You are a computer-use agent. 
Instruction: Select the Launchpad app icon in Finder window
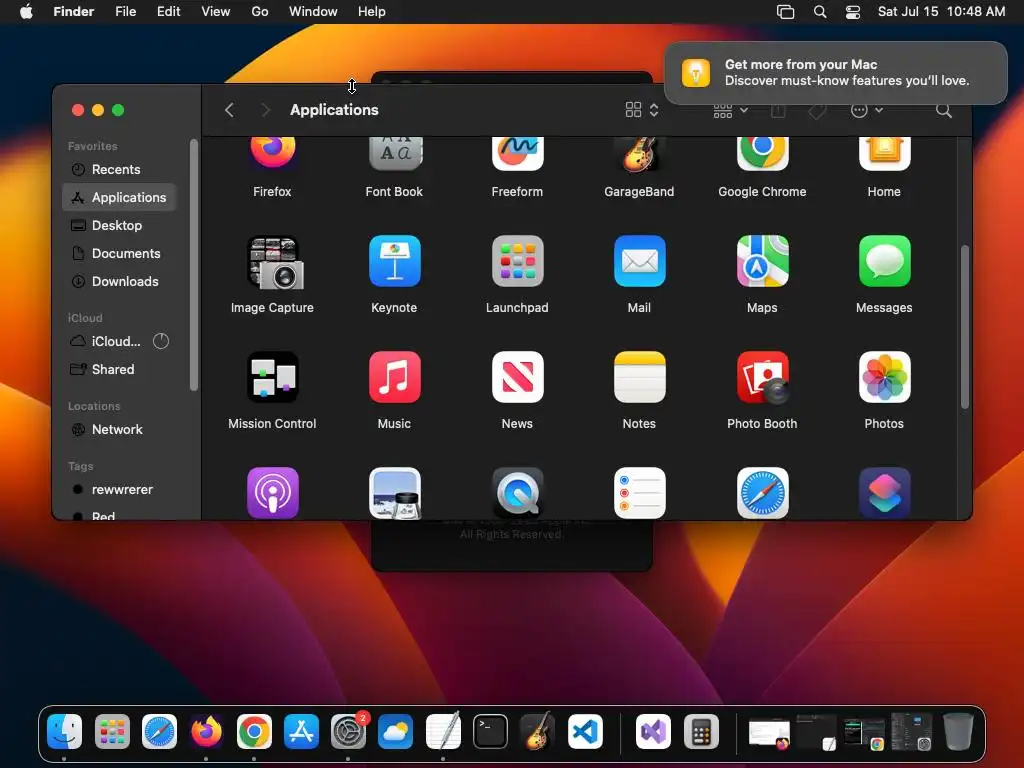tap(517, 261)
